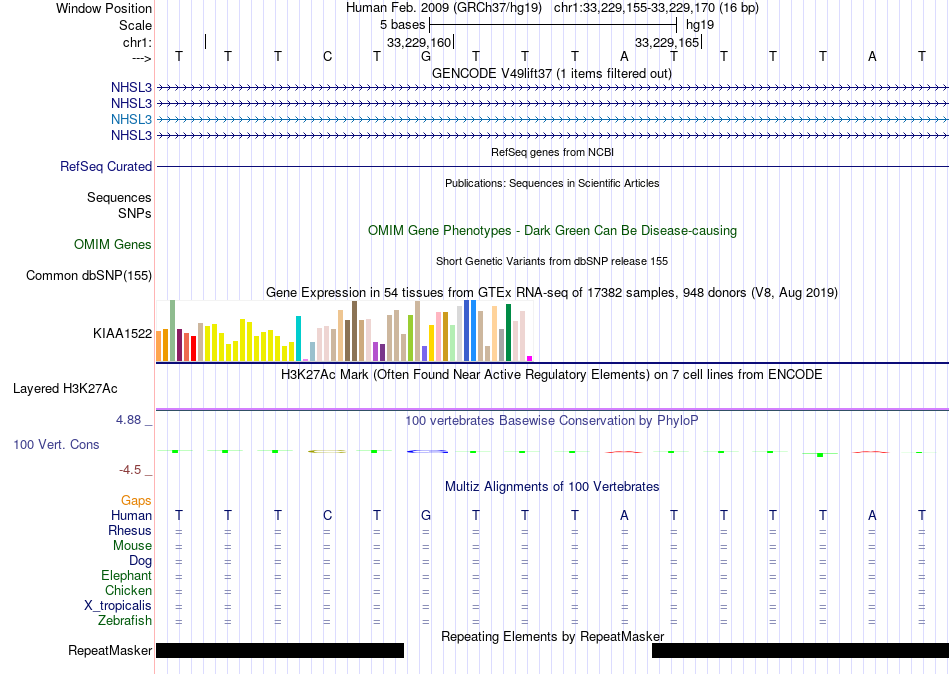This screenshot has width=950, height=674.
Task: Click 'Publications: Sequences in Scientific Articles' title
Action: [552, 183]
